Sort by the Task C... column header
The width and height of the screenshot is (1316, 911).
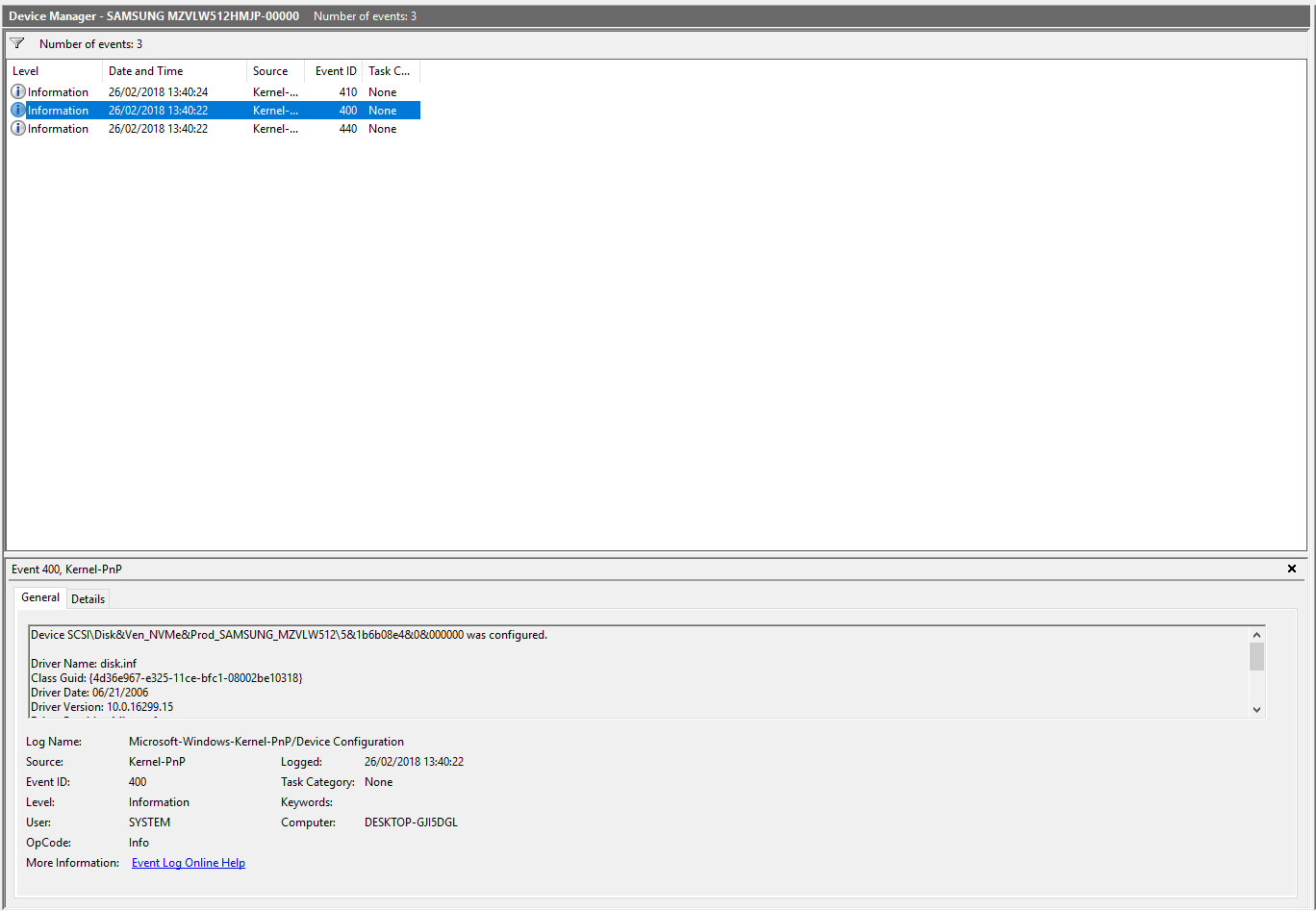(391, 71)
